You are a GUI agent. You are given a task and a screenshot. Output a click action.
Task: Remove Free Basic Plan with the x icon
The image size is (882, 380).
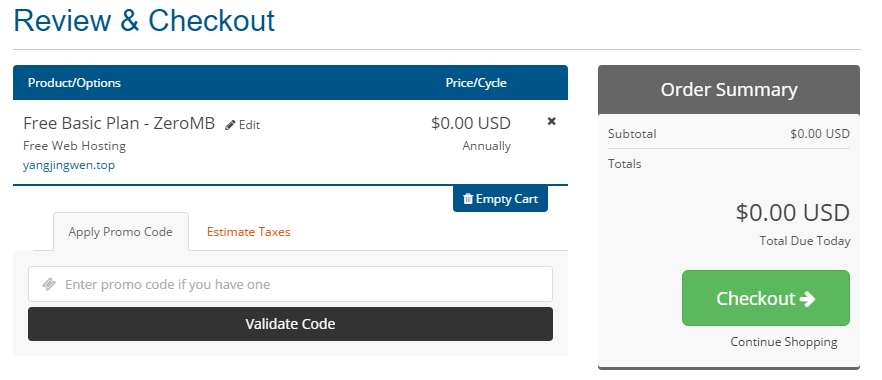[x=552, y=121]
